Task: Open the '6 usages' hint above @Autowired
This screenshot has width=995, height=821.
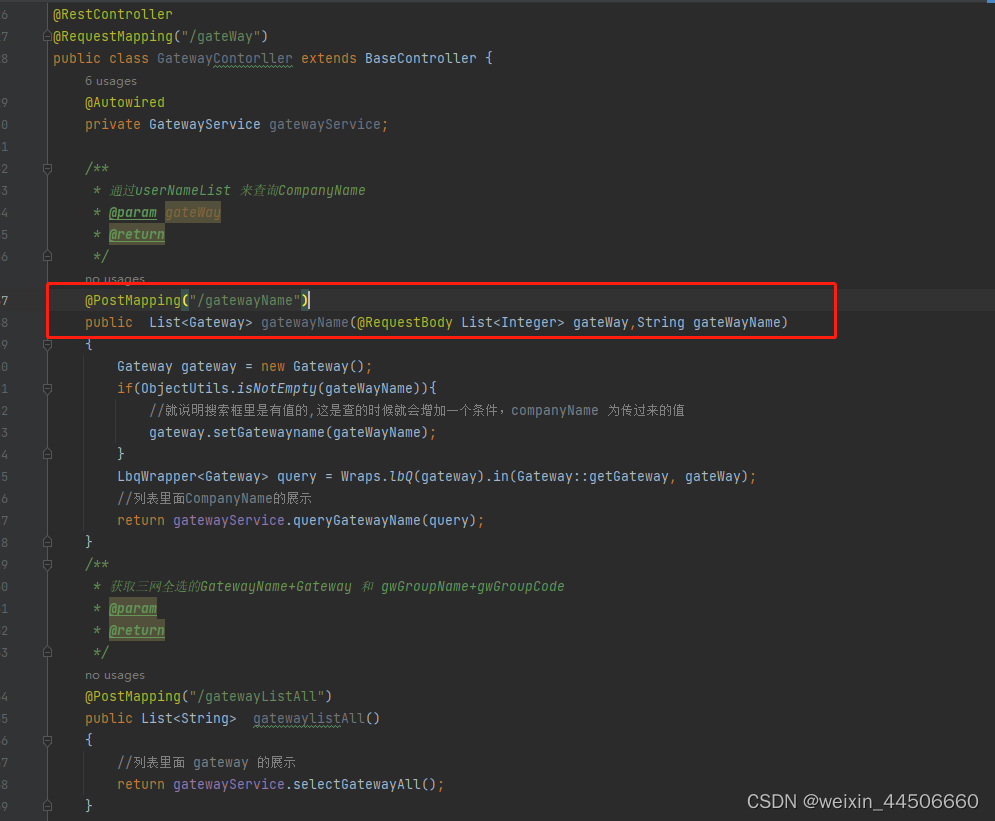Action: (110, 81)
